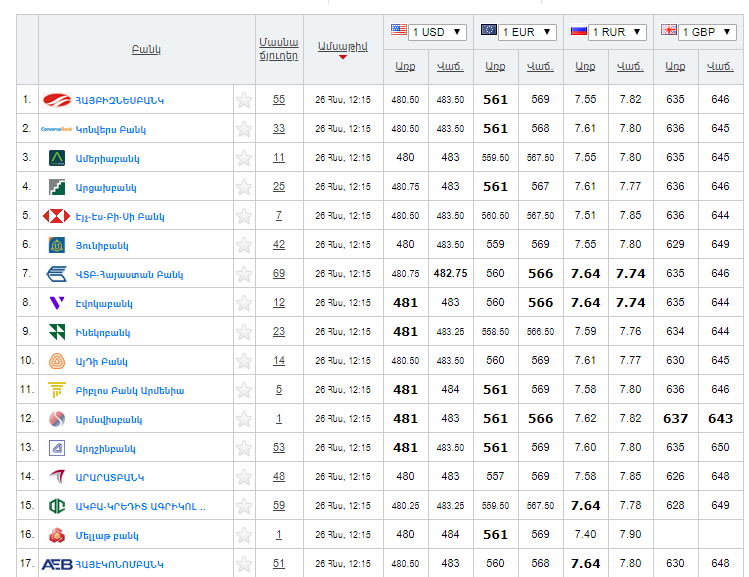Click the Ardshinbank logo in row 13
The height and width of the screenshot is (577, 749).
click(x=57, y=448)
